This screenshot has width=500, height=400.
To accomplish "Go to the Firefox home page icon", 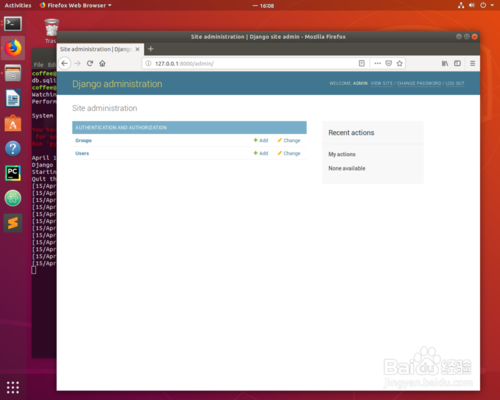I will coord(102,63).
